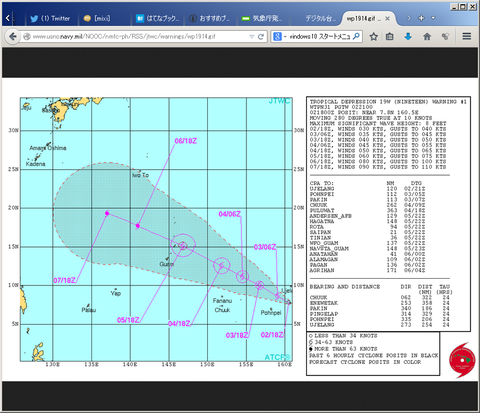
Task: Open the hamburger menu icon
Action: pyautogui.click(x=467, y=36)
